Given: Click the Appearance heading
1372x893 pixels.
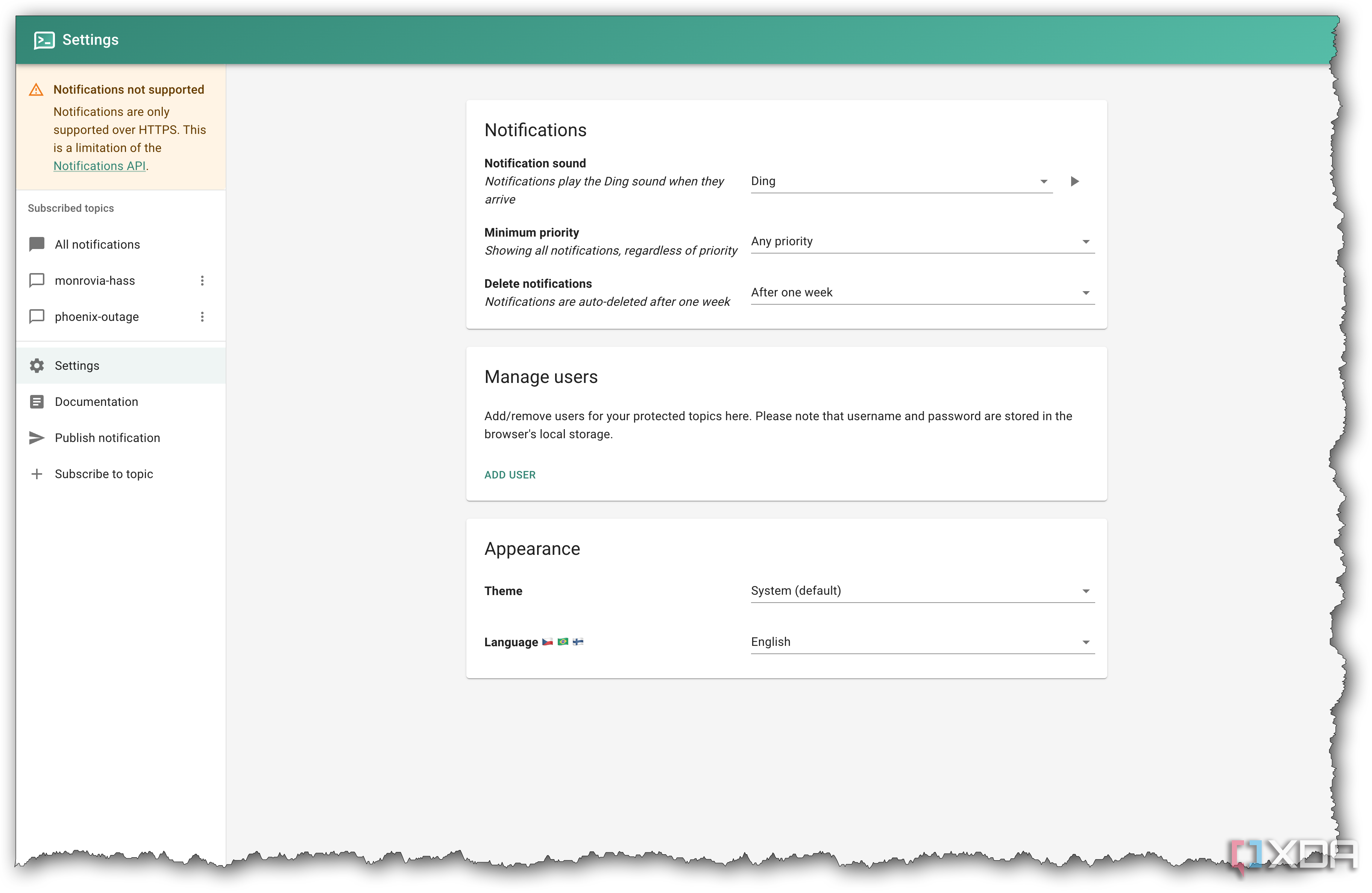Looking at the screenshot, I should coord(532,549).
